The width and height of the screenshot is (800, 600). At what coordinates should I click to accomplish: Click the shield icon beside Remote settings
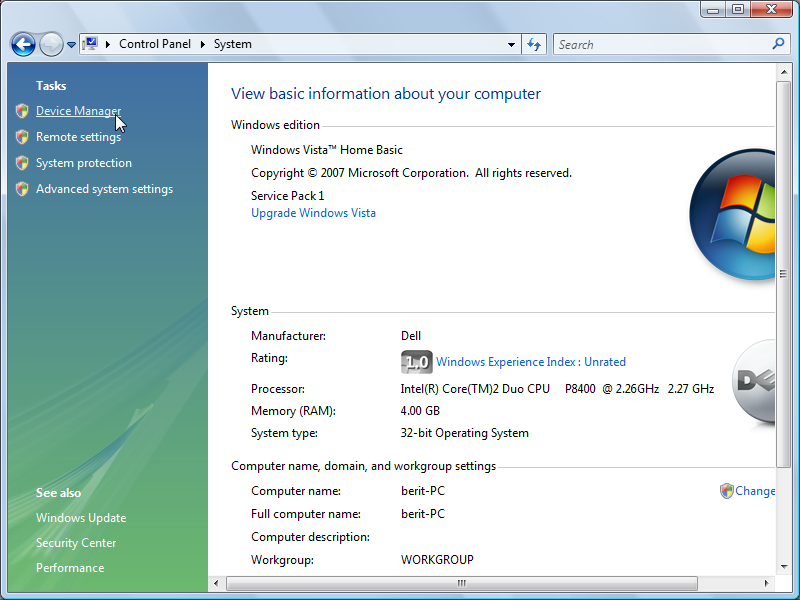[22, 137]
